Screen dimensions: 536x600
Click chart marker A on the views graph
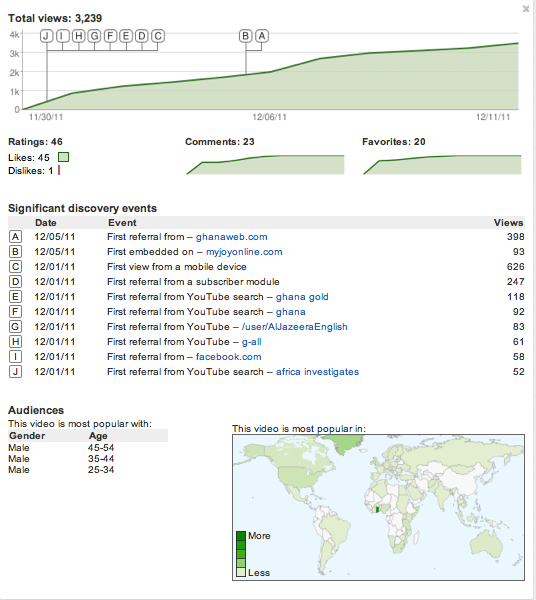[262, 36]
